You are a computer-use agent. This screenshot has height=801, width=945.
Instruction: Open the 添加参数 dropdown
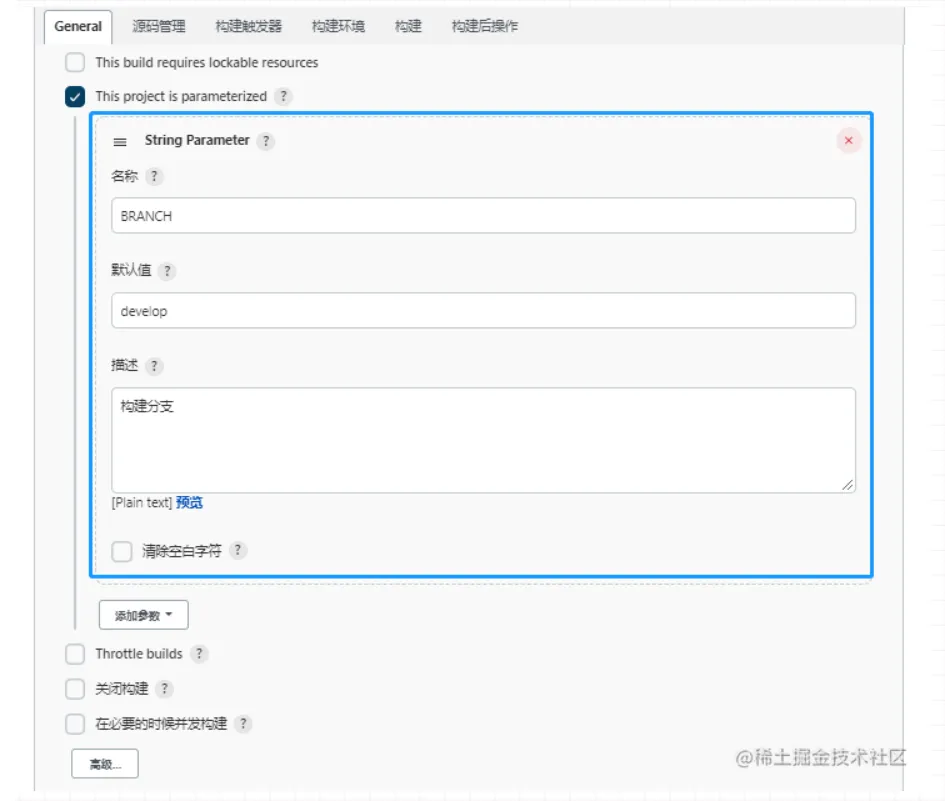click(143, 615)
